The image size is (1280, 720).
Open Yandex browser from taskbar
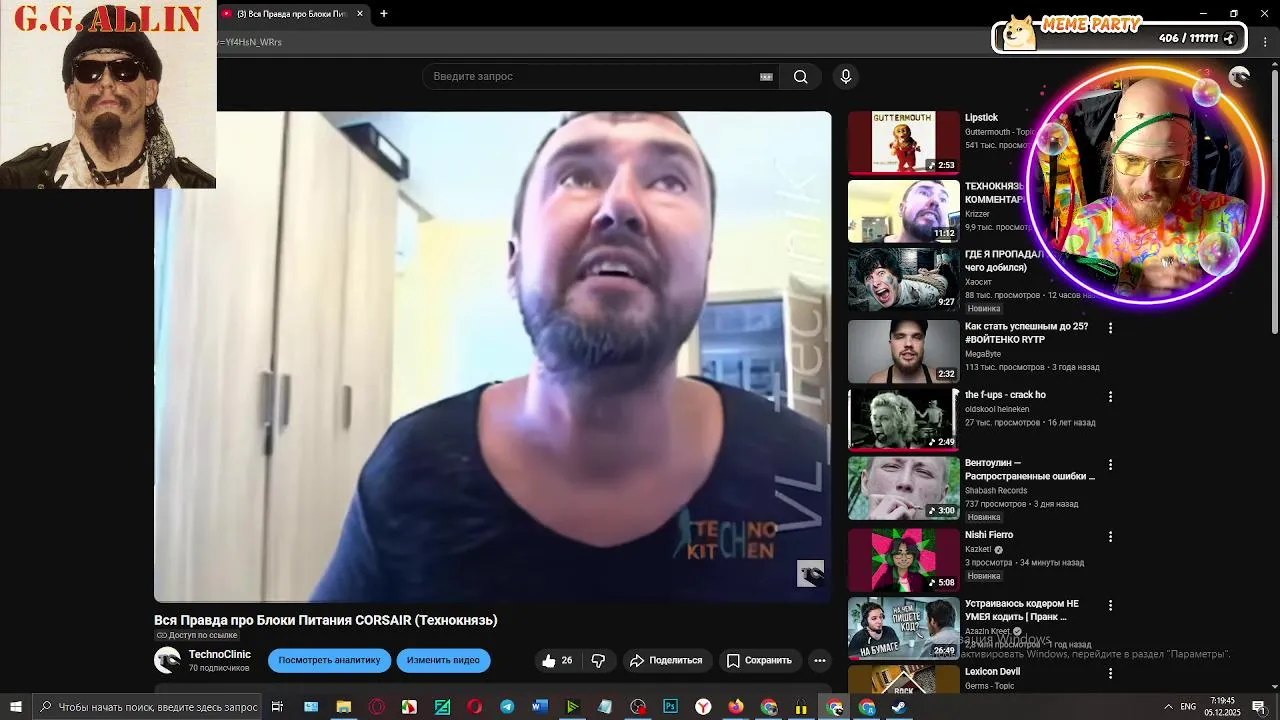pos(703,707)
